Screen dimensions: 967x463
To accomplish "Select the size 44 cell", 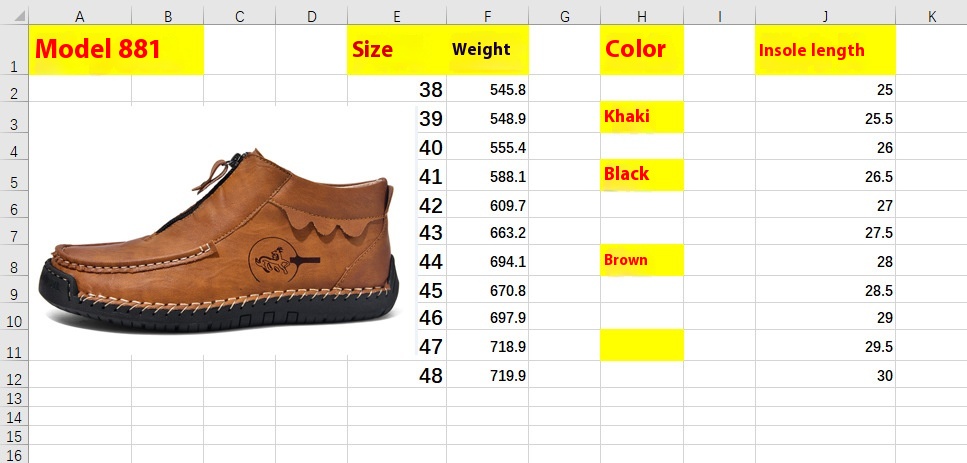I will pos(397,261).
